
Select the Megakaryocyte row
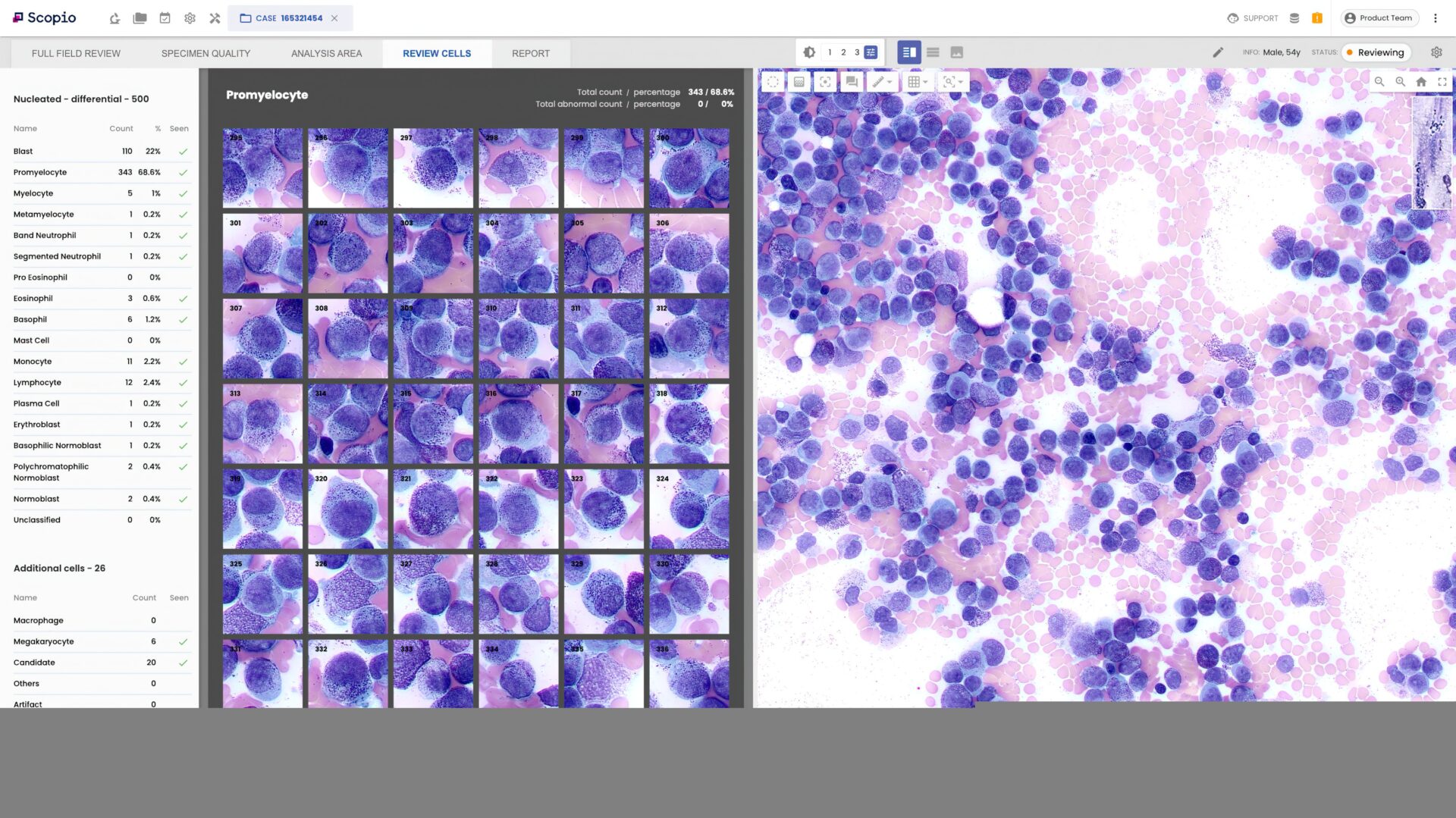tap(101, 641)
